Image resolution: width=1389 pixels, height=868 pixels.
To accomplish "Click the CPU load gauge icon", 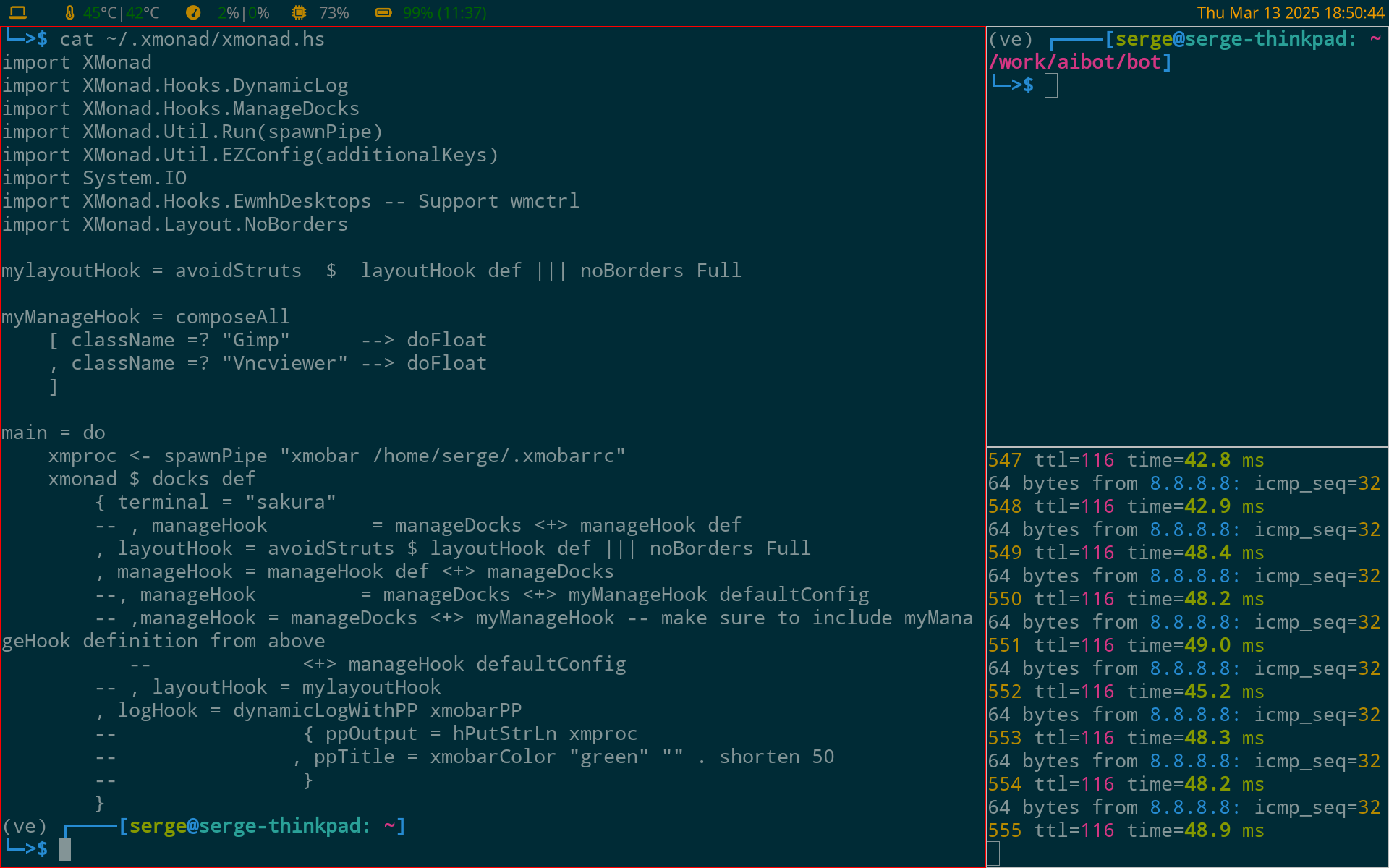I will coord(192,12).
